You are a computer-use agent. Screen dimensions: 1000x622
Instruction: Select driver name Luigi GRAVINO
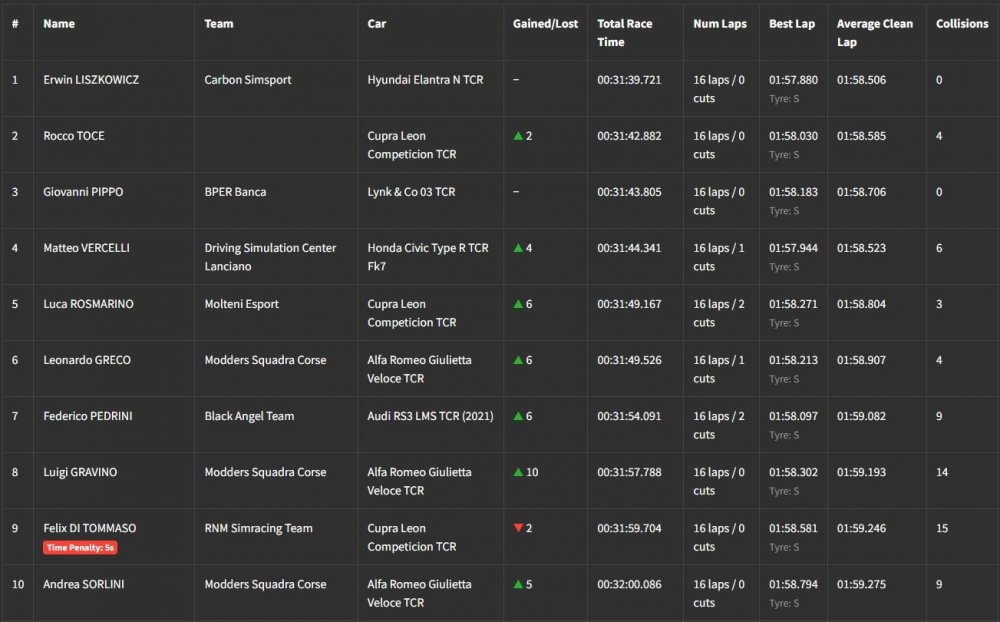pyautogui.click(x=80, y=473)
